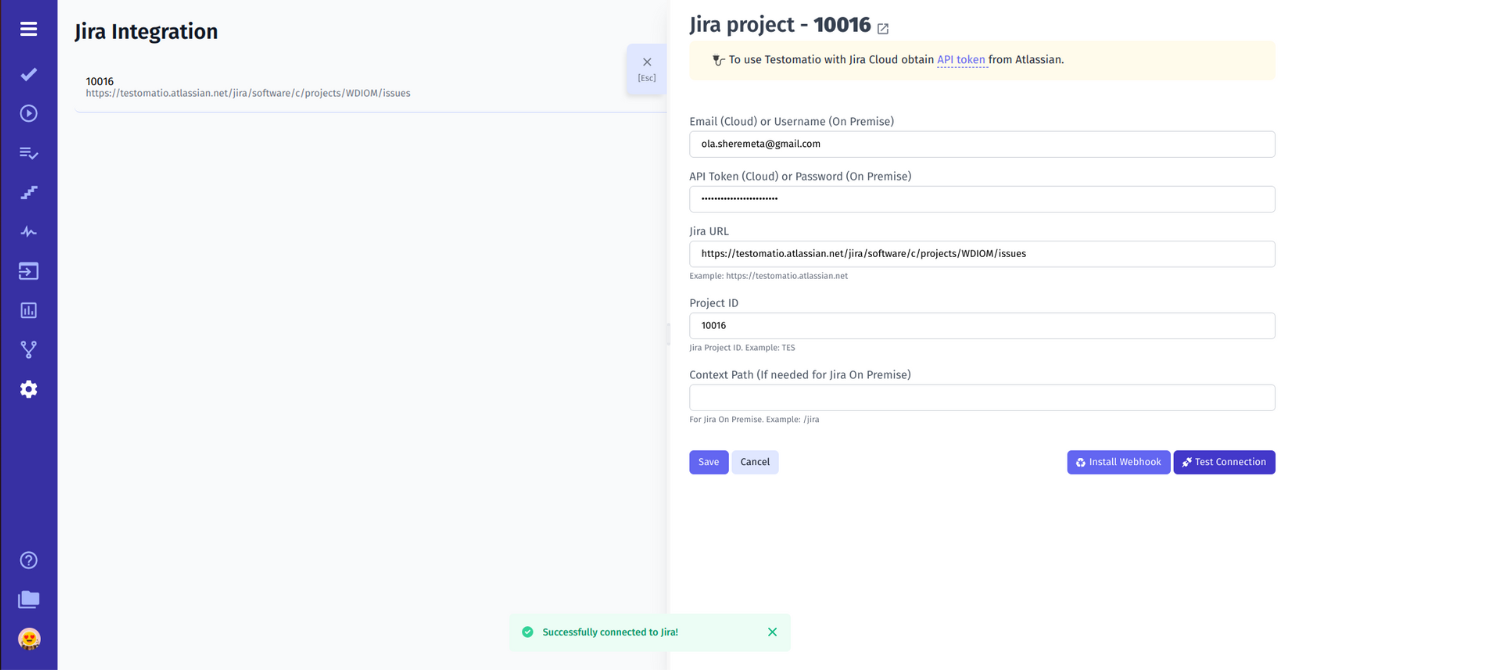Image resolution: width=1488 pixels, height=670 pixels.
Task: Click the Test Connection button
Action: point(1224,462)
